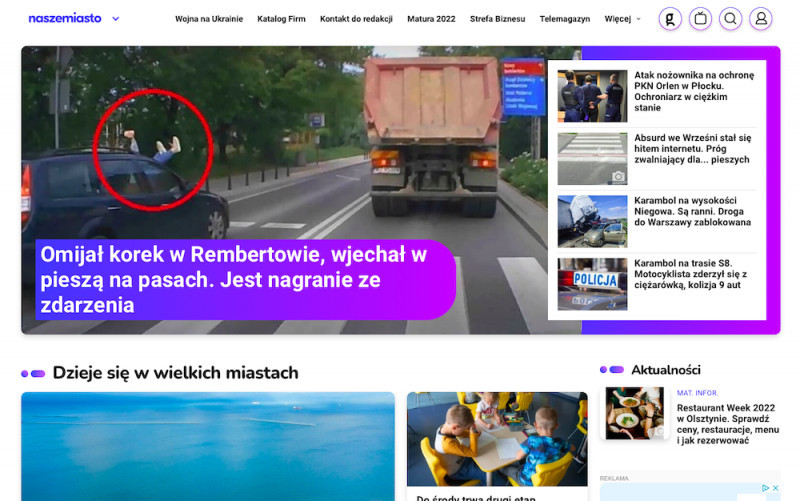The image size is (800, 501).
Task: Open Restaurant Week 2022 Olsztyn article
Action: click(x=727, y=422)
